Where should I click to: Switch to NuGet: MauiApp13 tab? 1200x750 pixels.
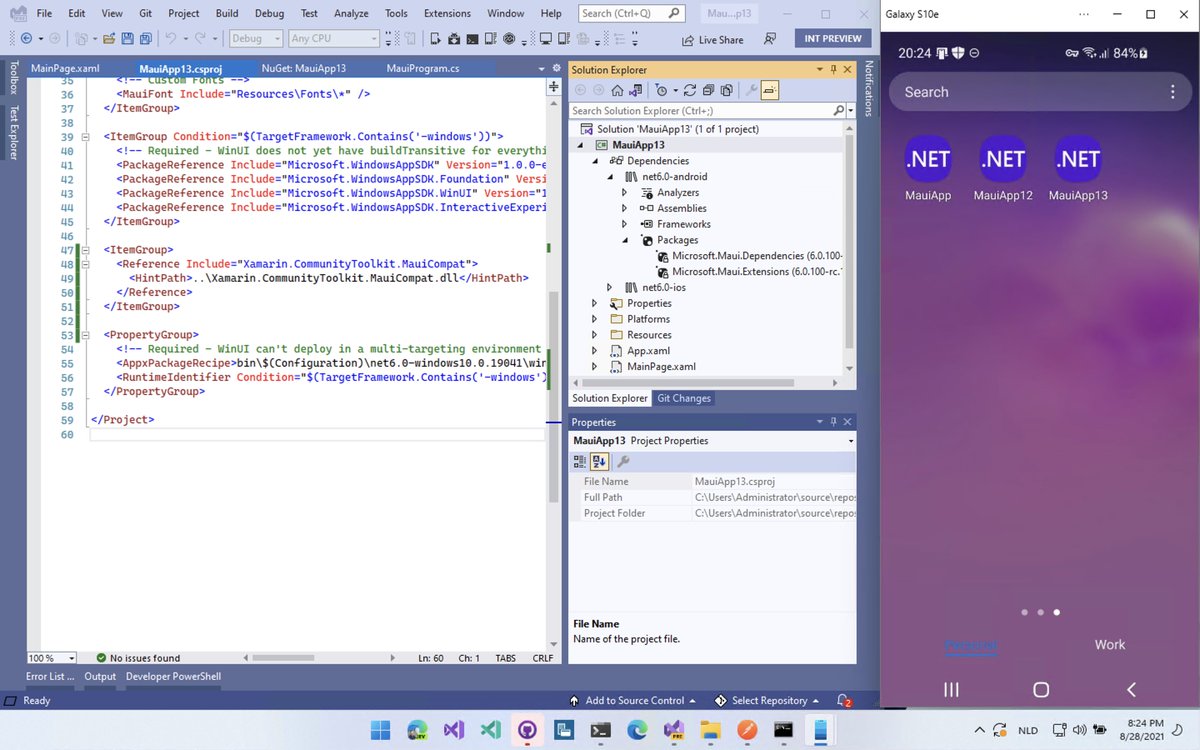pos(303,69)
